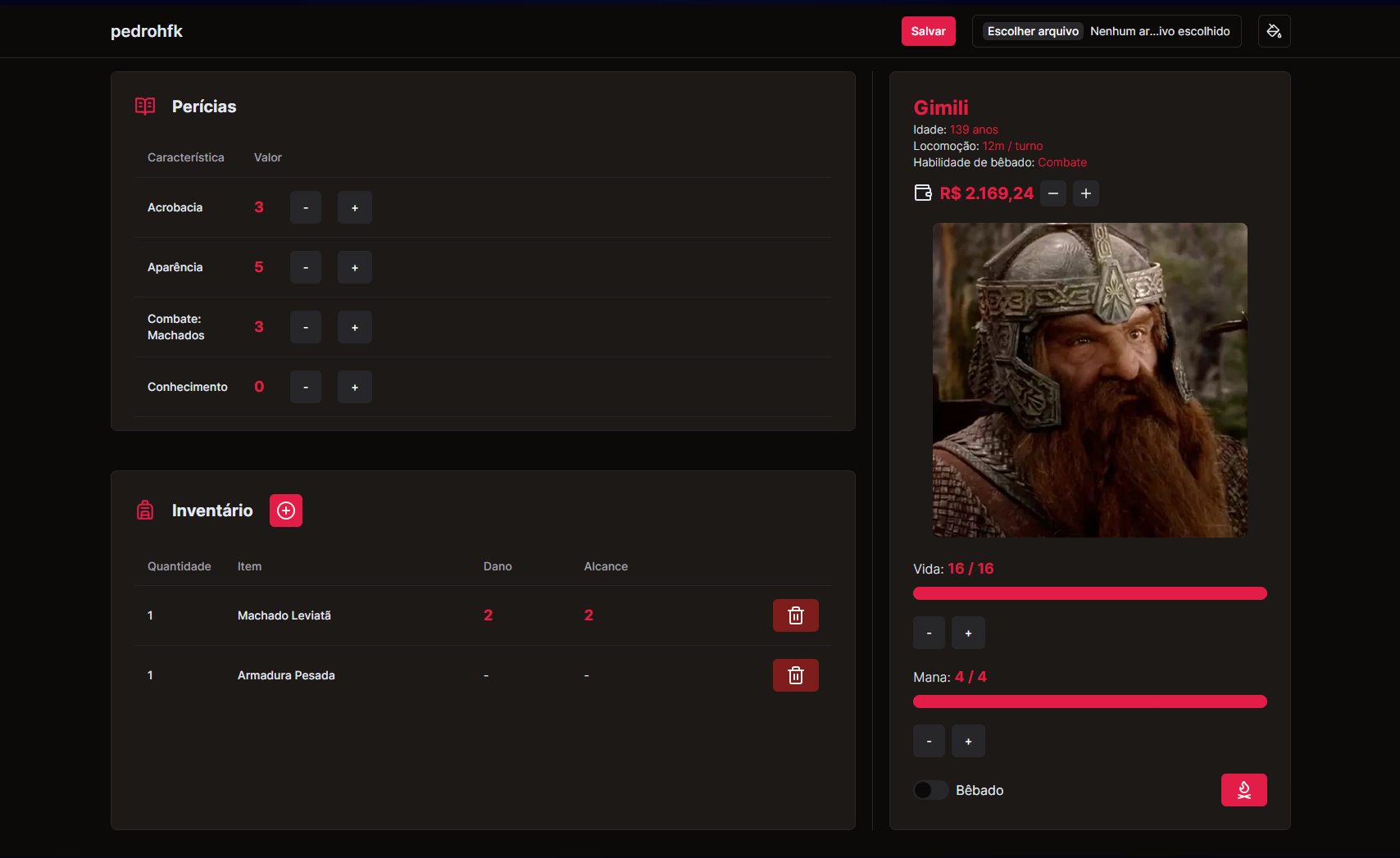Click the Machado Leviatã item name

click(x=284, y=615)
